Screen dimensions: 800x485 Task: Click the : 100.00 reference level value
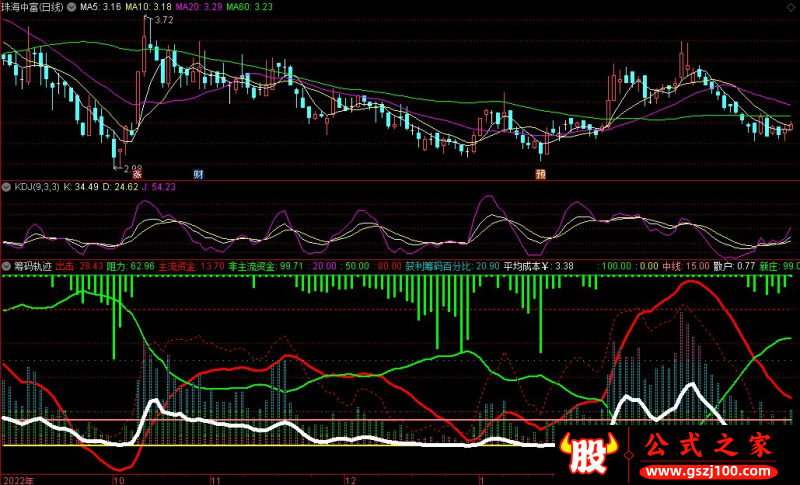click(x=614, y=266)
